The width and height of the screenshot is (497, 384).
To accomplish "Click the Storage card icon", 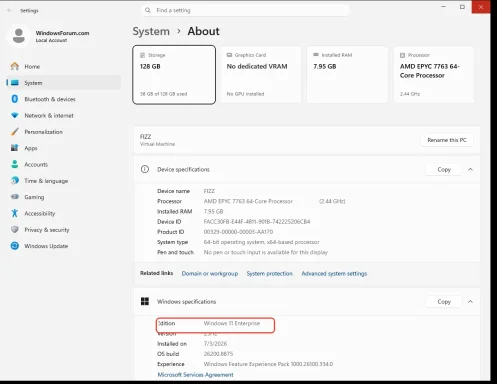I will point(143,55).
